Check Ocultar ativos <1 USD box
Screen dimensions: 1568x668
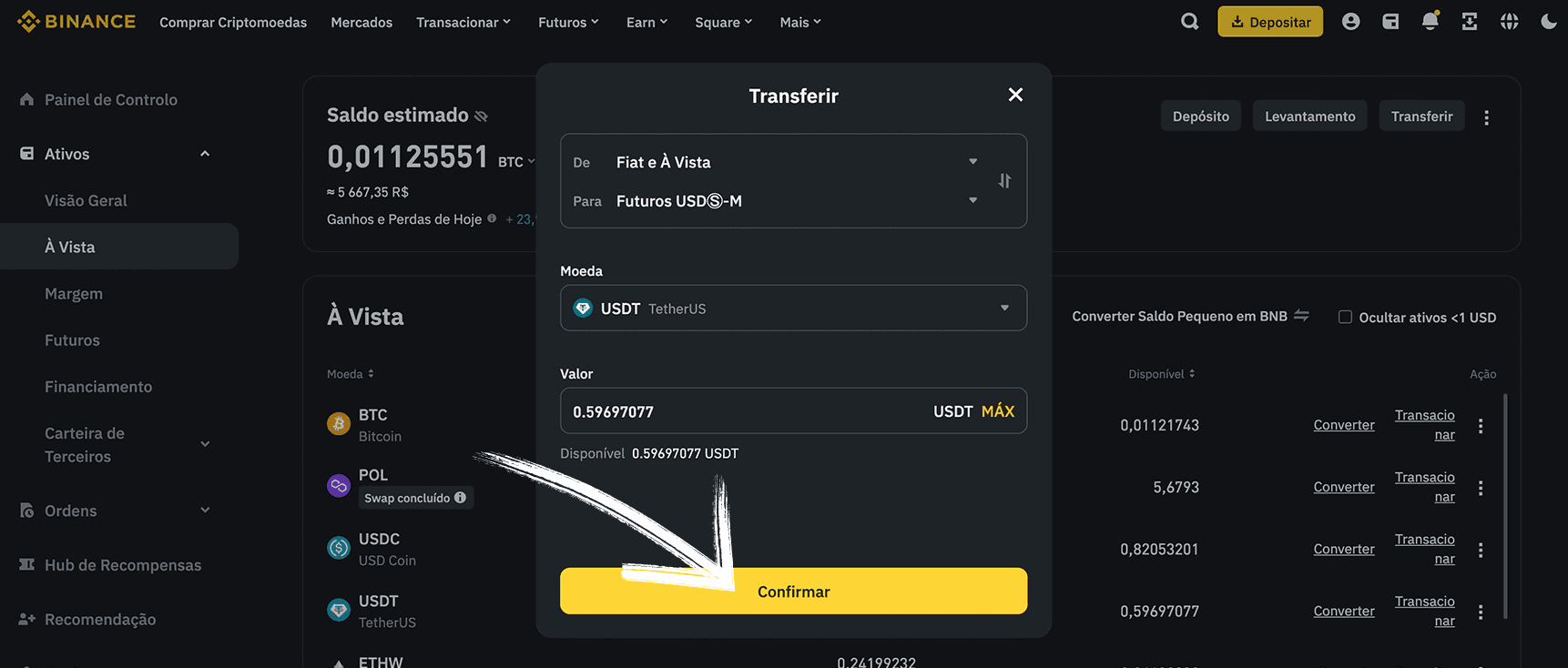pos(1345,317)
